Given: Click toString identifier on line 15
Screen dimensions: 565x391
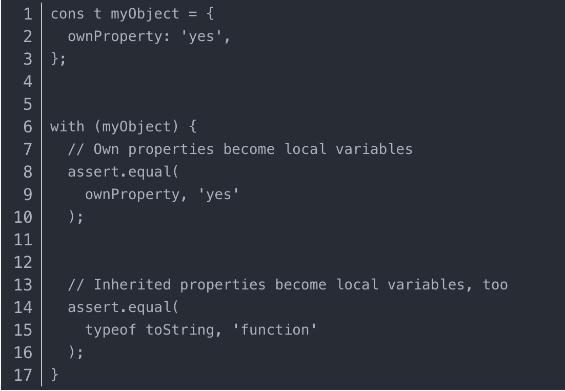Looking at the screenshot, I should pos(180,330).
